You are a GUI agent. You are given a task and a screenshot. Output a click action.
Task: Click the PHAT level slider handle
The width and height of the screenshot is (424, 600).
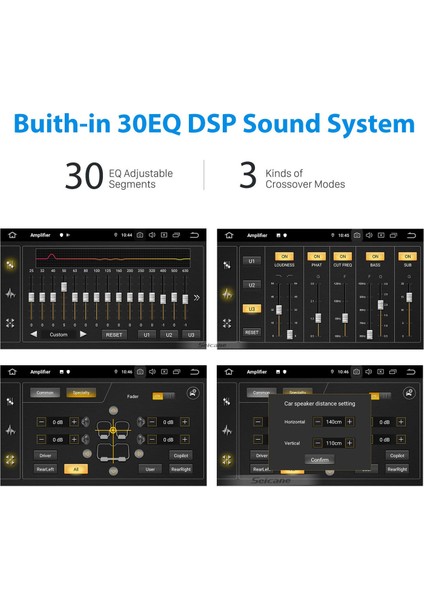click(318, 318)
